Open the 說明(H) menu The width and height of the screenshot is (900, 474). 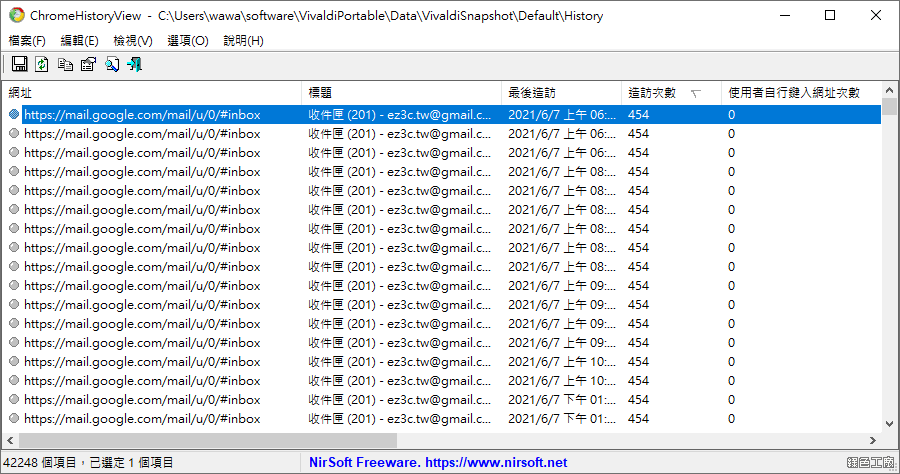click(x=243, y=41)
